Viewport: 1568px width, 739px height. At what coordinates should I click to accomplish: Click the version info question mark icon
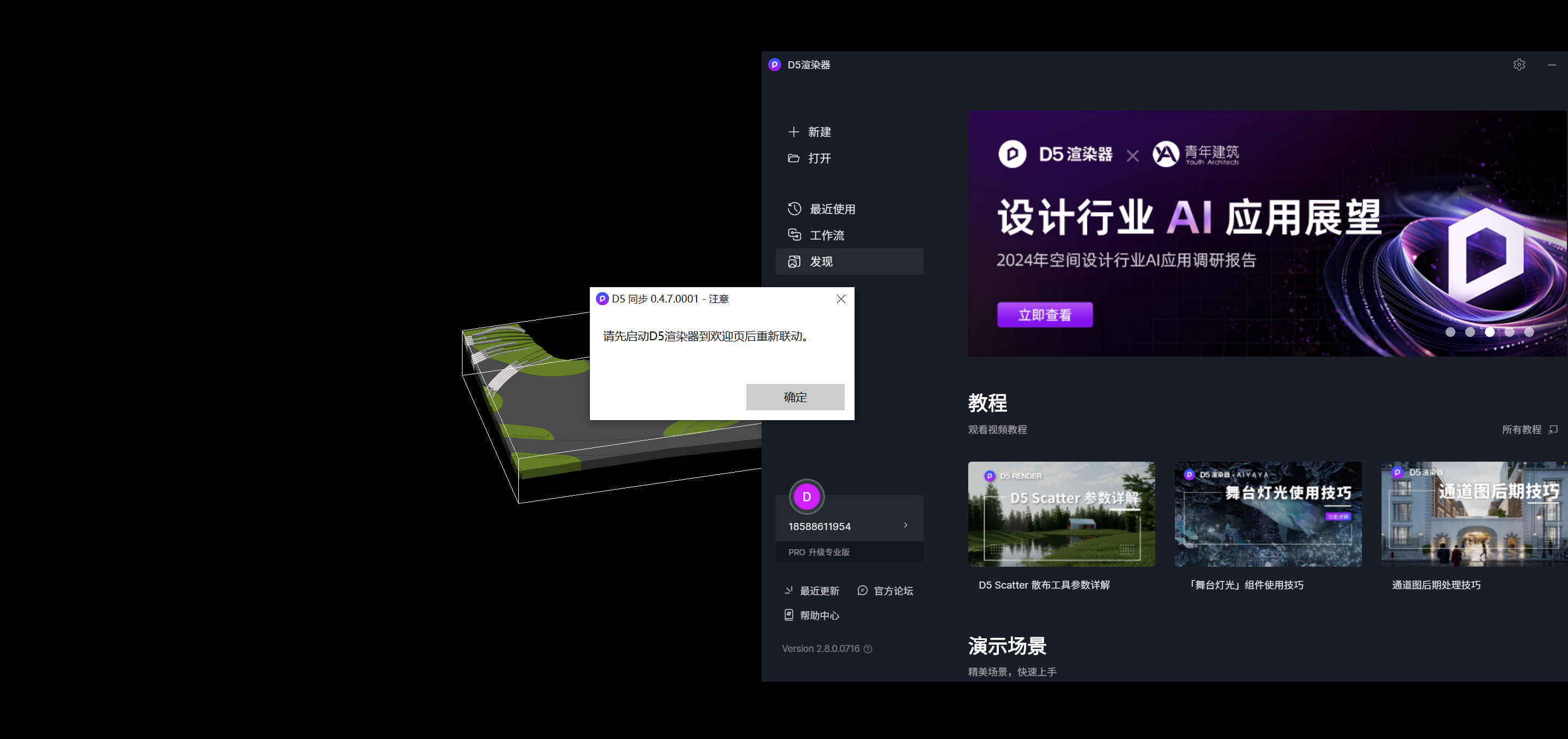click(868, 649)
